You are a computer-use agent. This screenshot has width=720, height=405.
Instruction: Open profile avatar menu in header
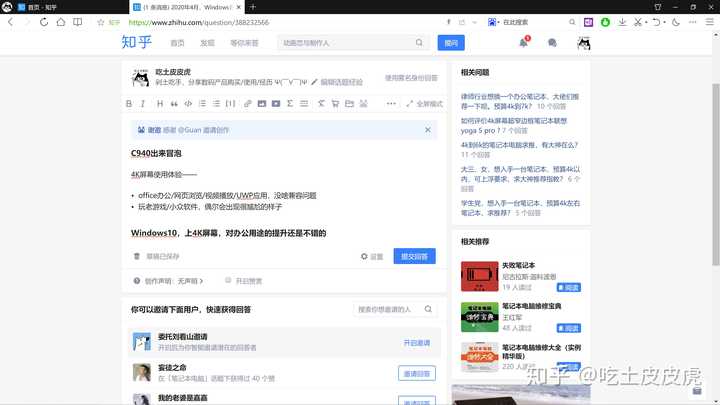584,43
